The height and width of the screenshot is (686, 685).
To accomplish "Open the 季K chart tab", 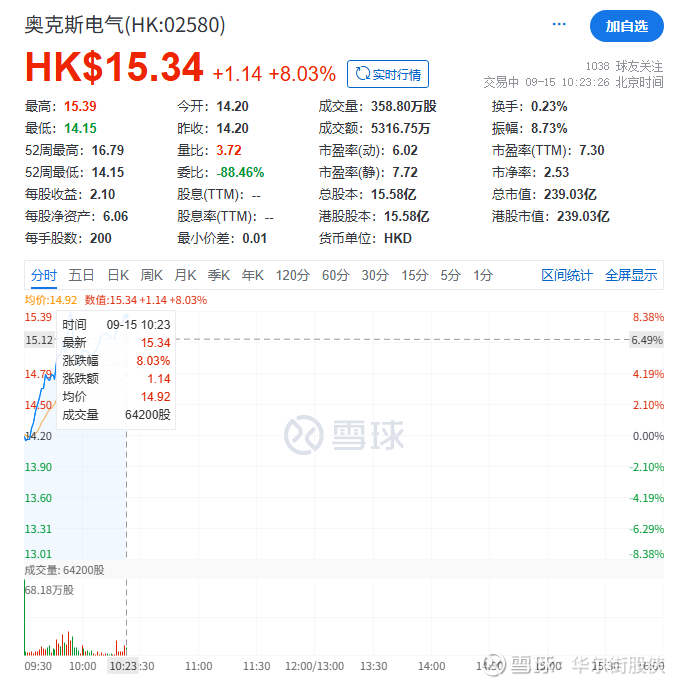I will tap(219, 275).
